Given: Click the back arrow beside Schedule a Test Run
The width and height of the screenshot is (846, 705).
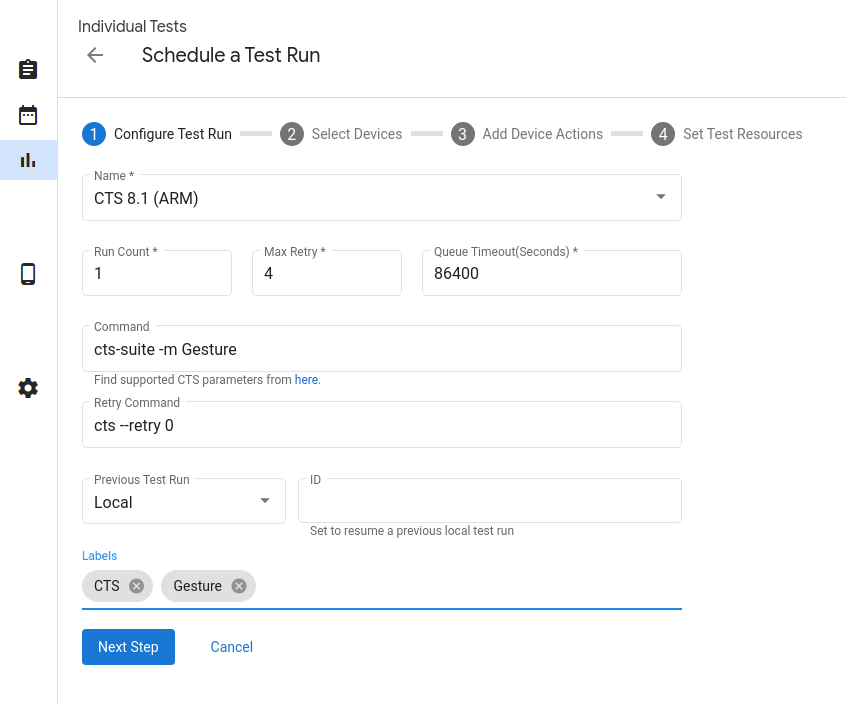Looking at the screenshot, I should pos(94,55).
